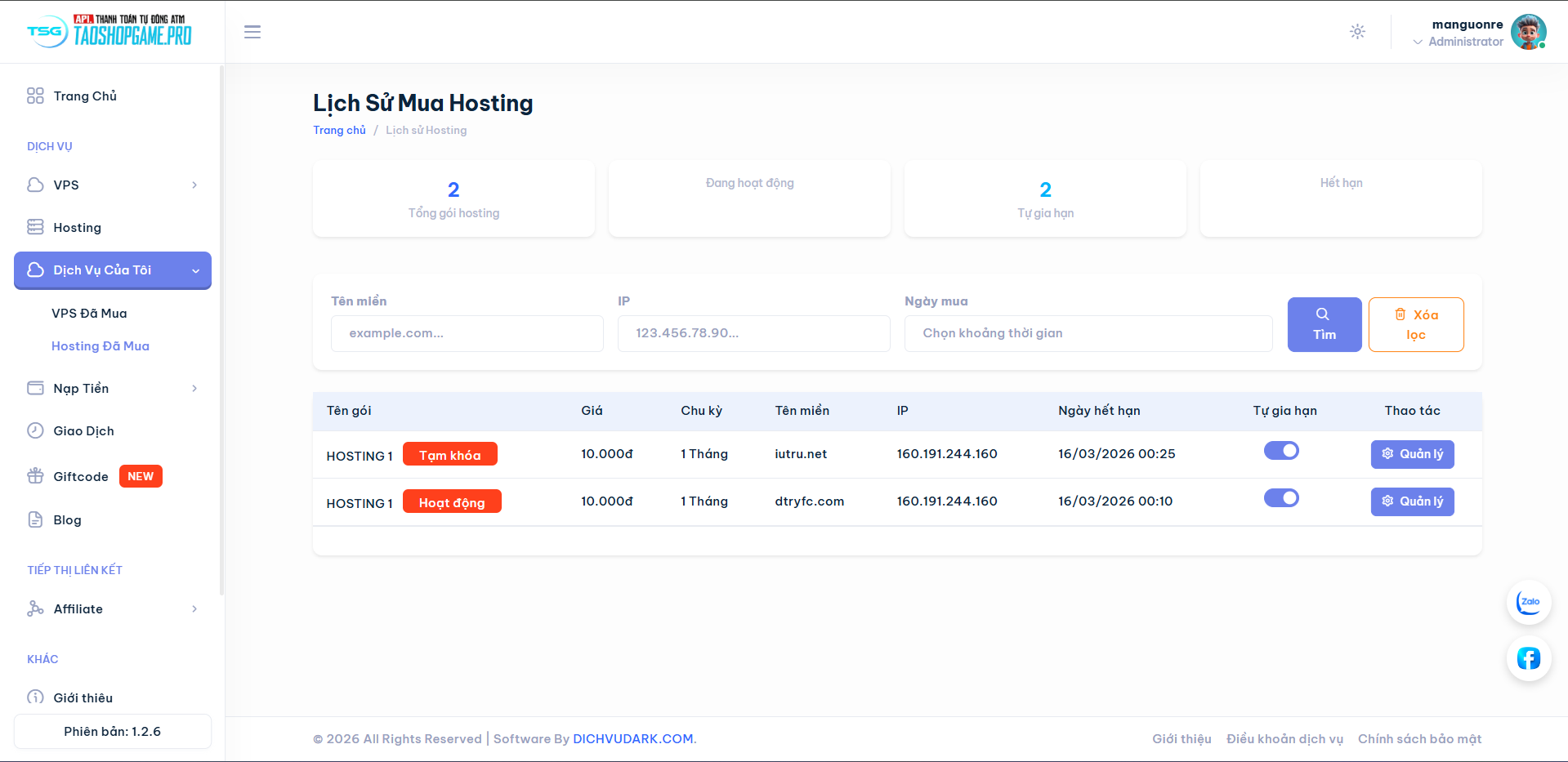1568x762 pixels.
Task: Open the Facebook floating icon
Action: (1528, 658)
